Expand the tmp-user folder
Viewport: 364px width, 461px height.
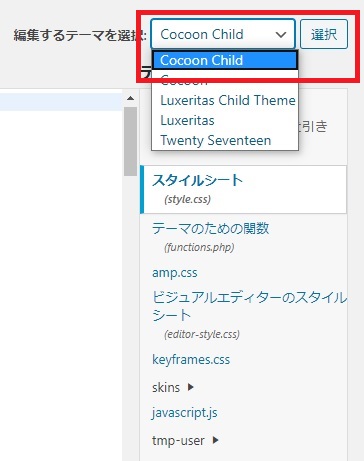185,441
